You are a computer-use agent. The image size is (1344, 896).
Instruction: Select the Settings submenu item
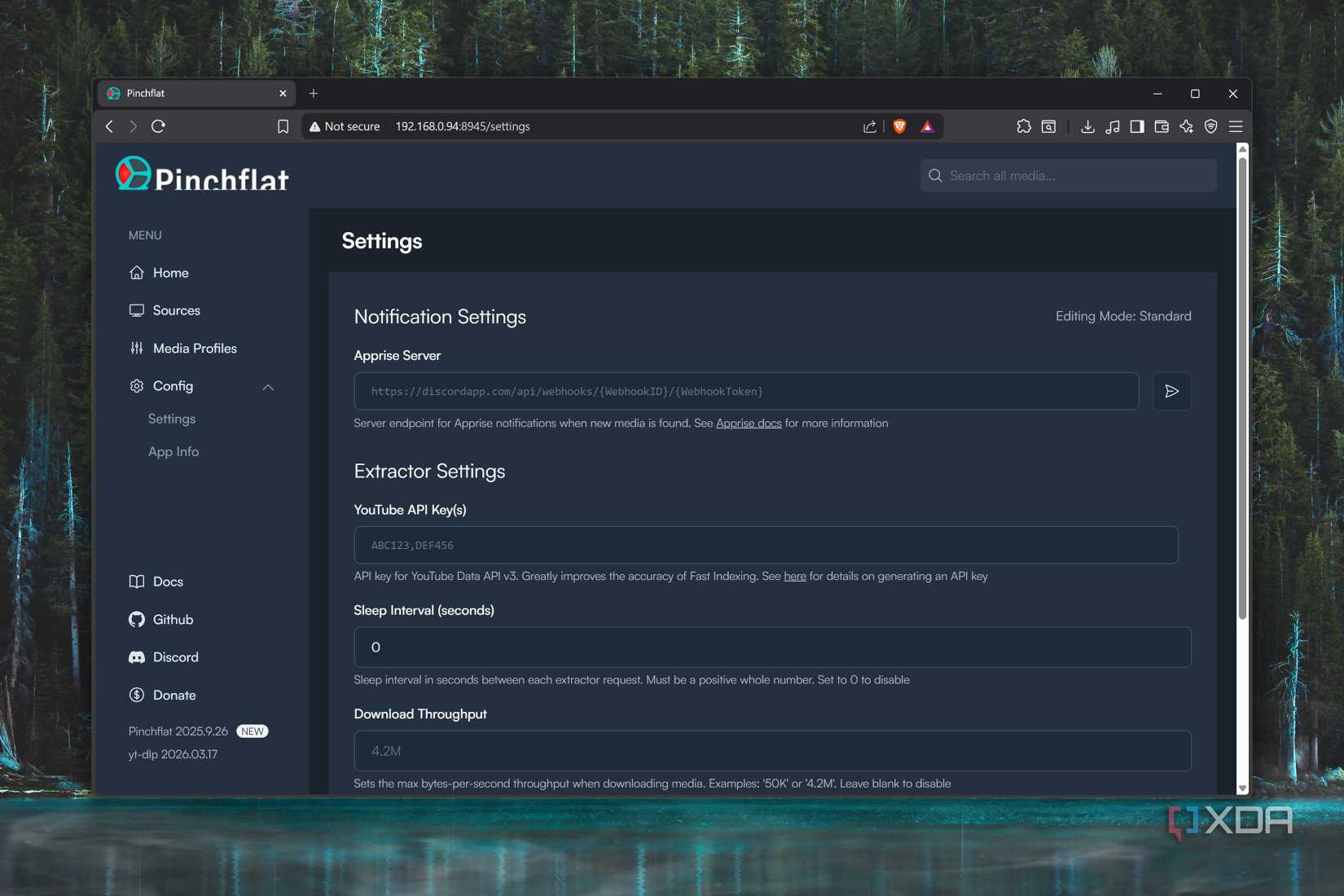pyautogui.click(x=172, y=419)
